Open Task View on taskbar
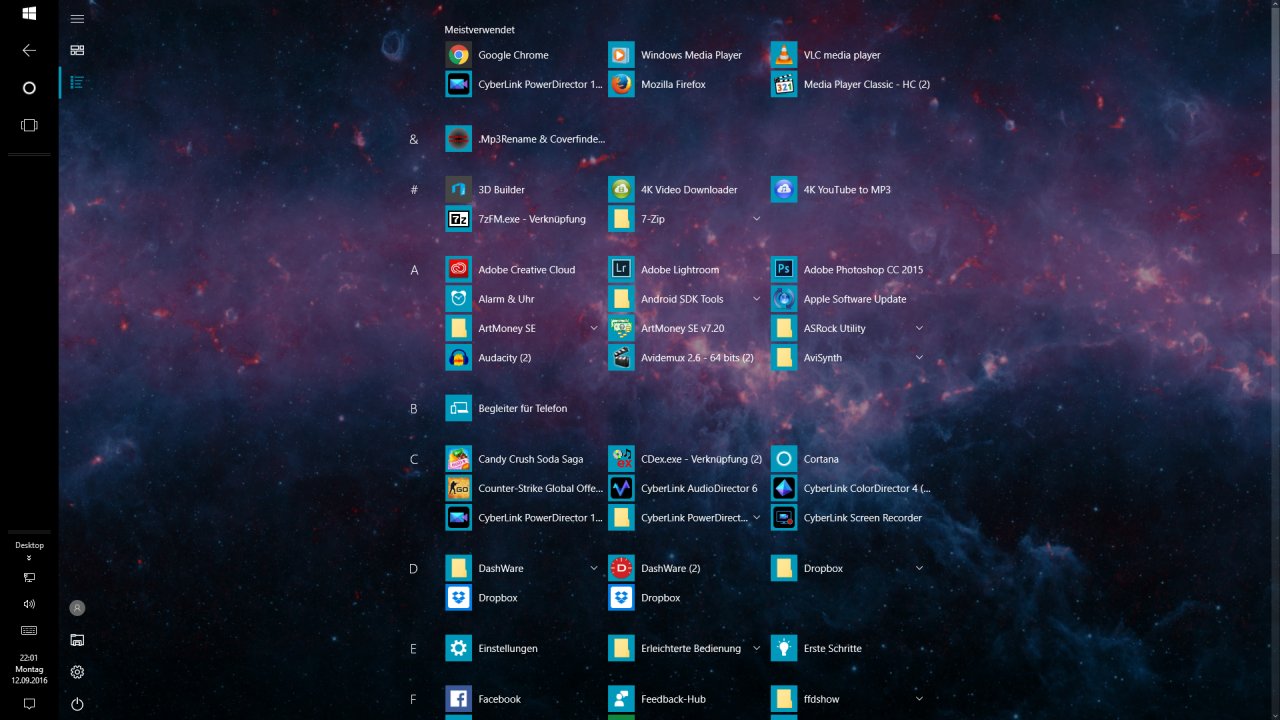 click(x=29, y=125)
